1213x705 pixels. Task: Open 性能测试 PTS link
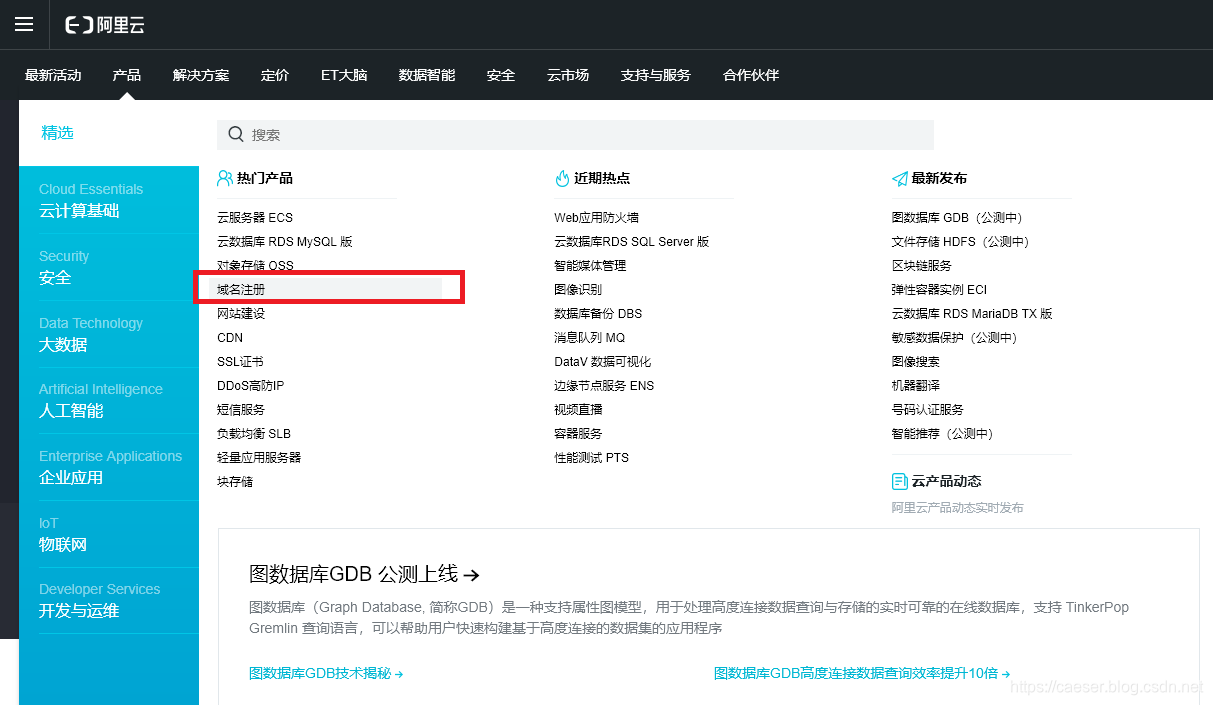pos(592,457)
